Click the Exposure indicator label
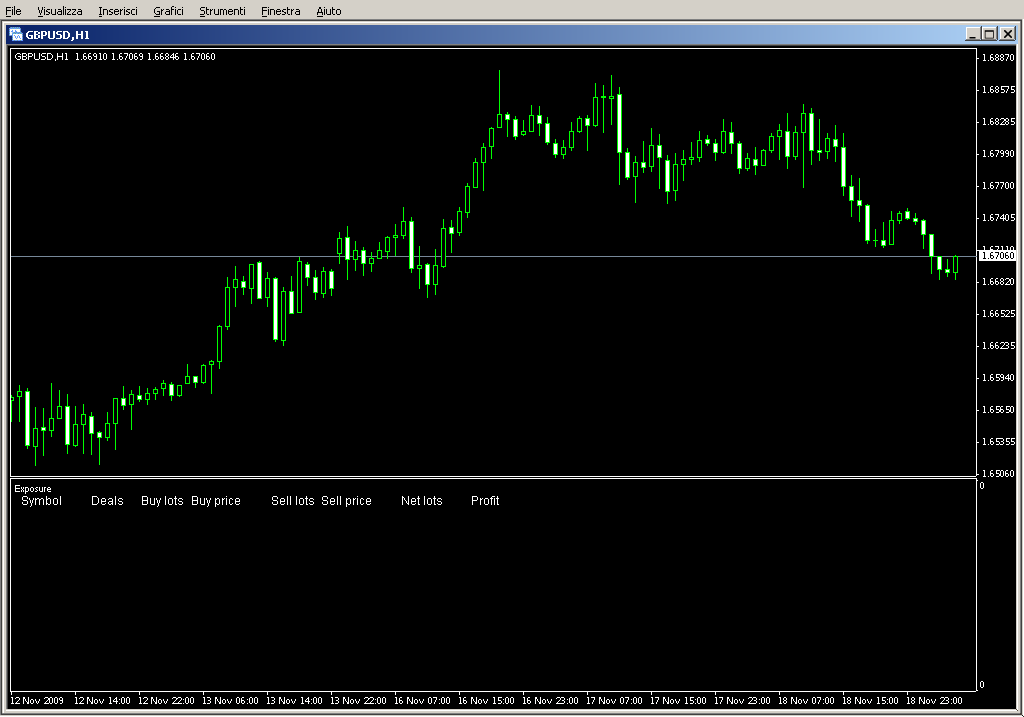This screenshot has width=1024, height=717. pos(33,489)
